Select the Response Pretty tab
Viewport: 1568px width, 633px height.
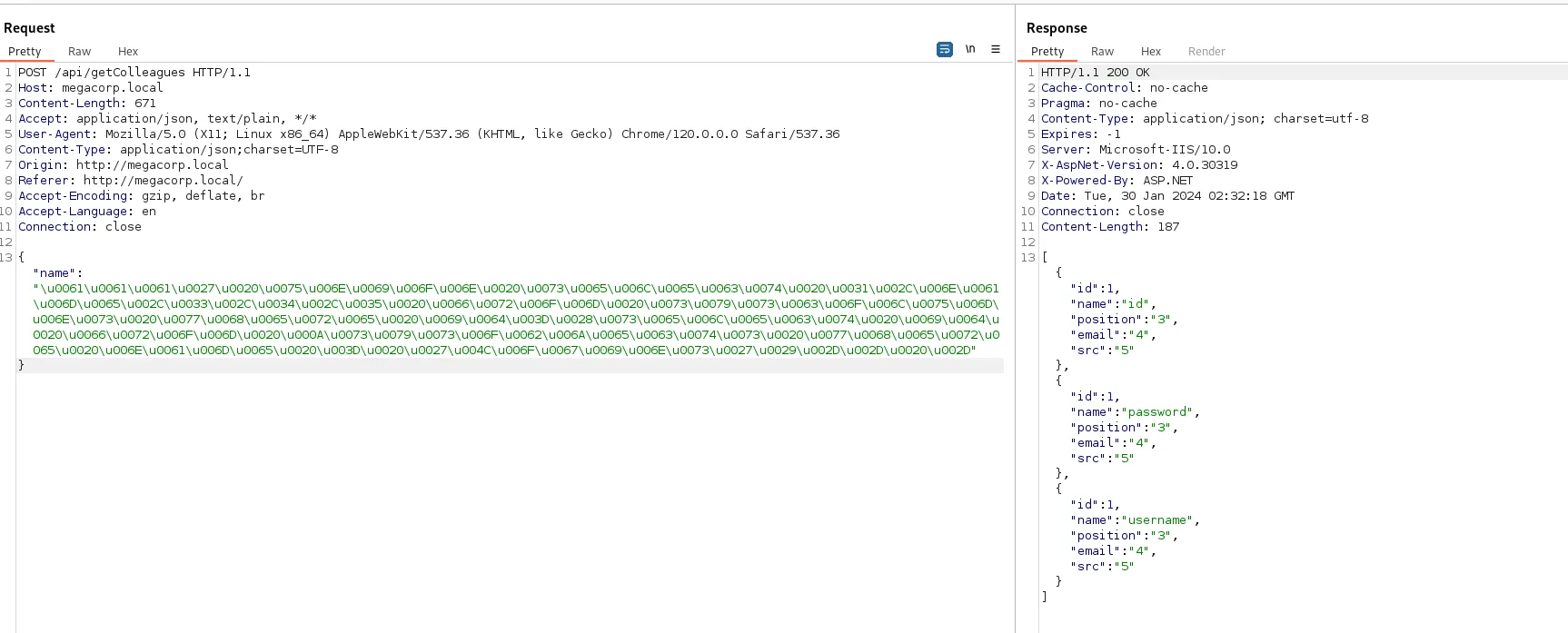[x=1047, y=52]
